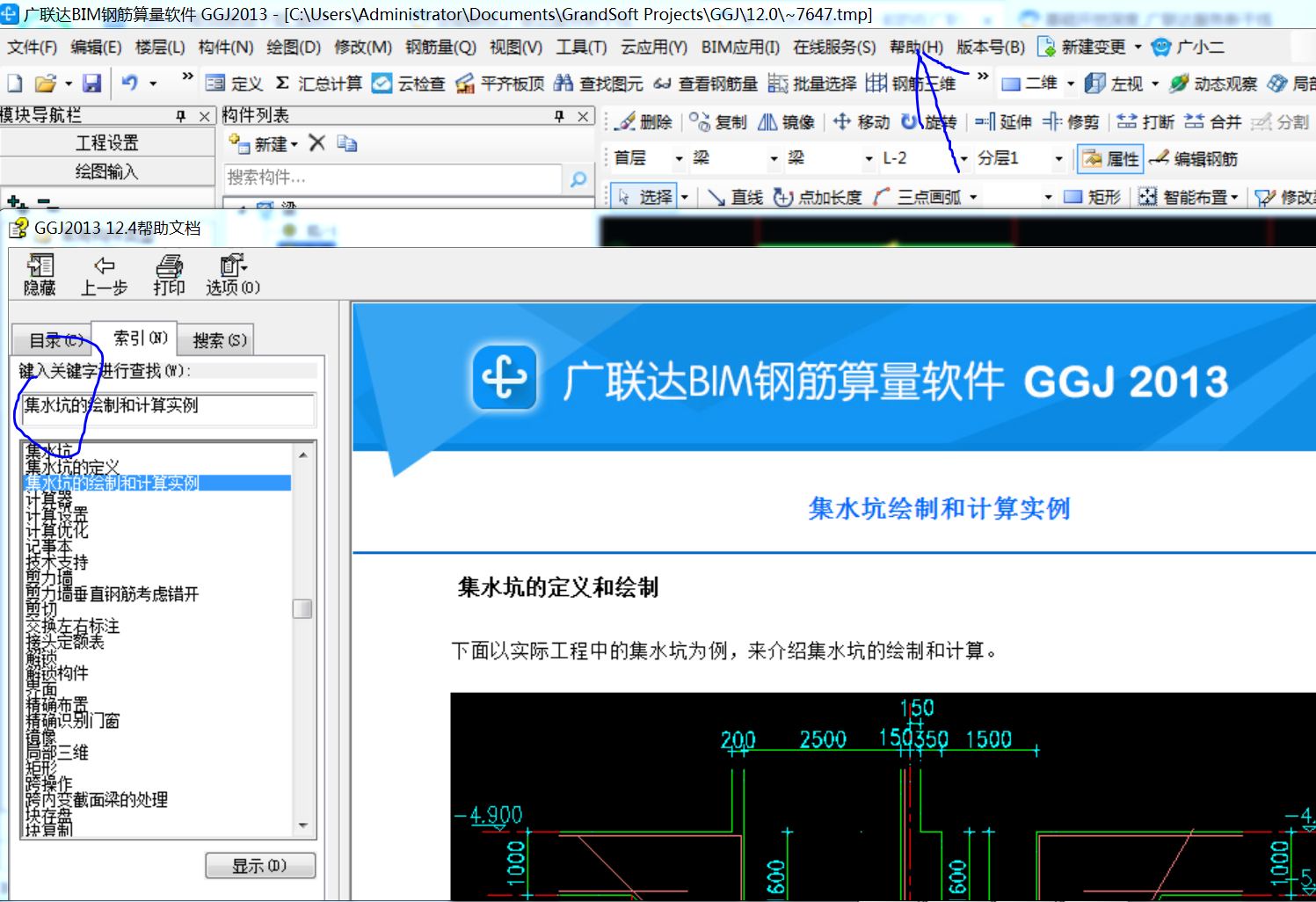The height and width of the screenshot is (902, 1316).
Task: Click 新建变更 button
Action: click(1082, 47)
